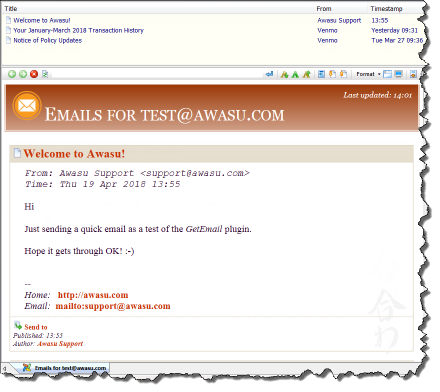This screenshot has height=392, width=440.
Task: Click the decrease text size A icon
Action: tap(284, 74)
